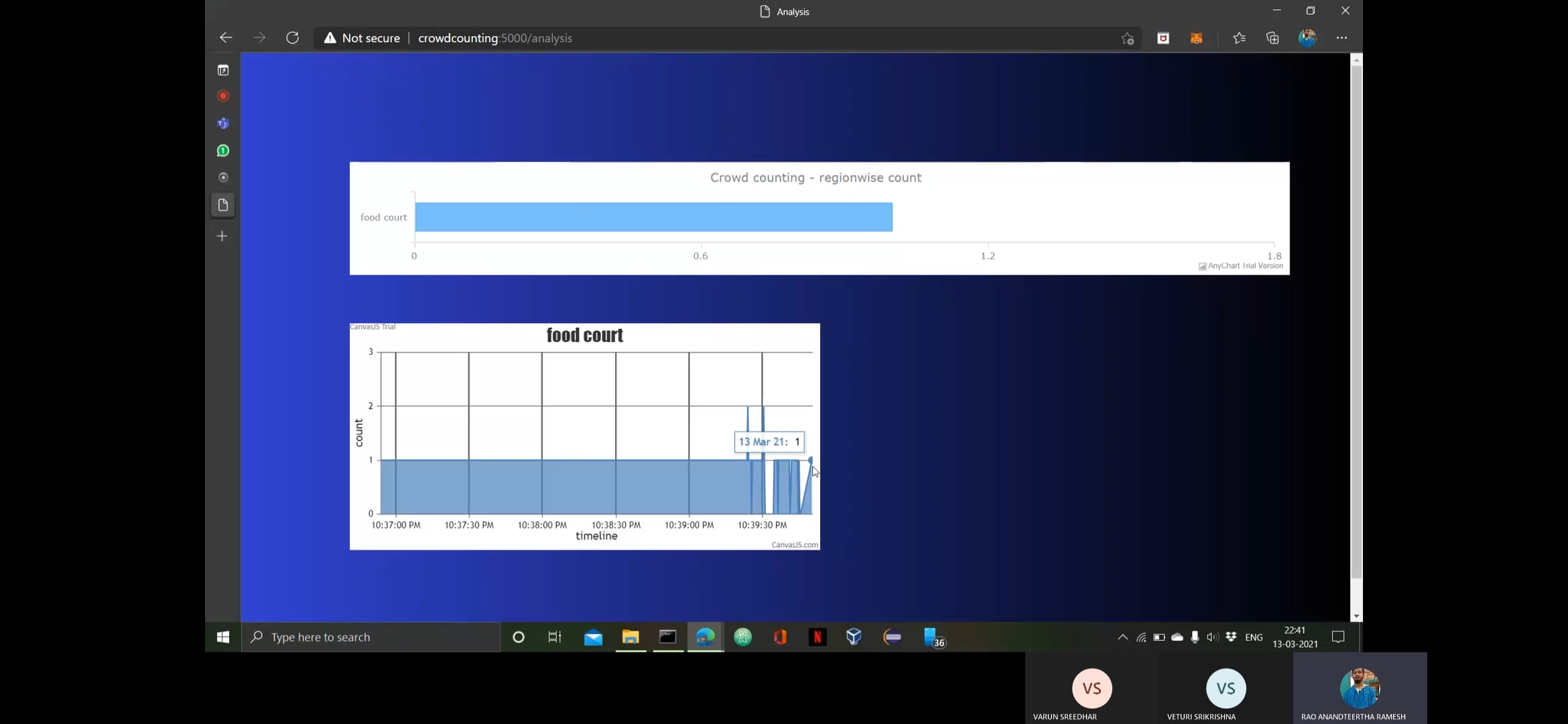Open VirtualBox from the taskbar
1568x724 pixels.
tap(853, 637)
